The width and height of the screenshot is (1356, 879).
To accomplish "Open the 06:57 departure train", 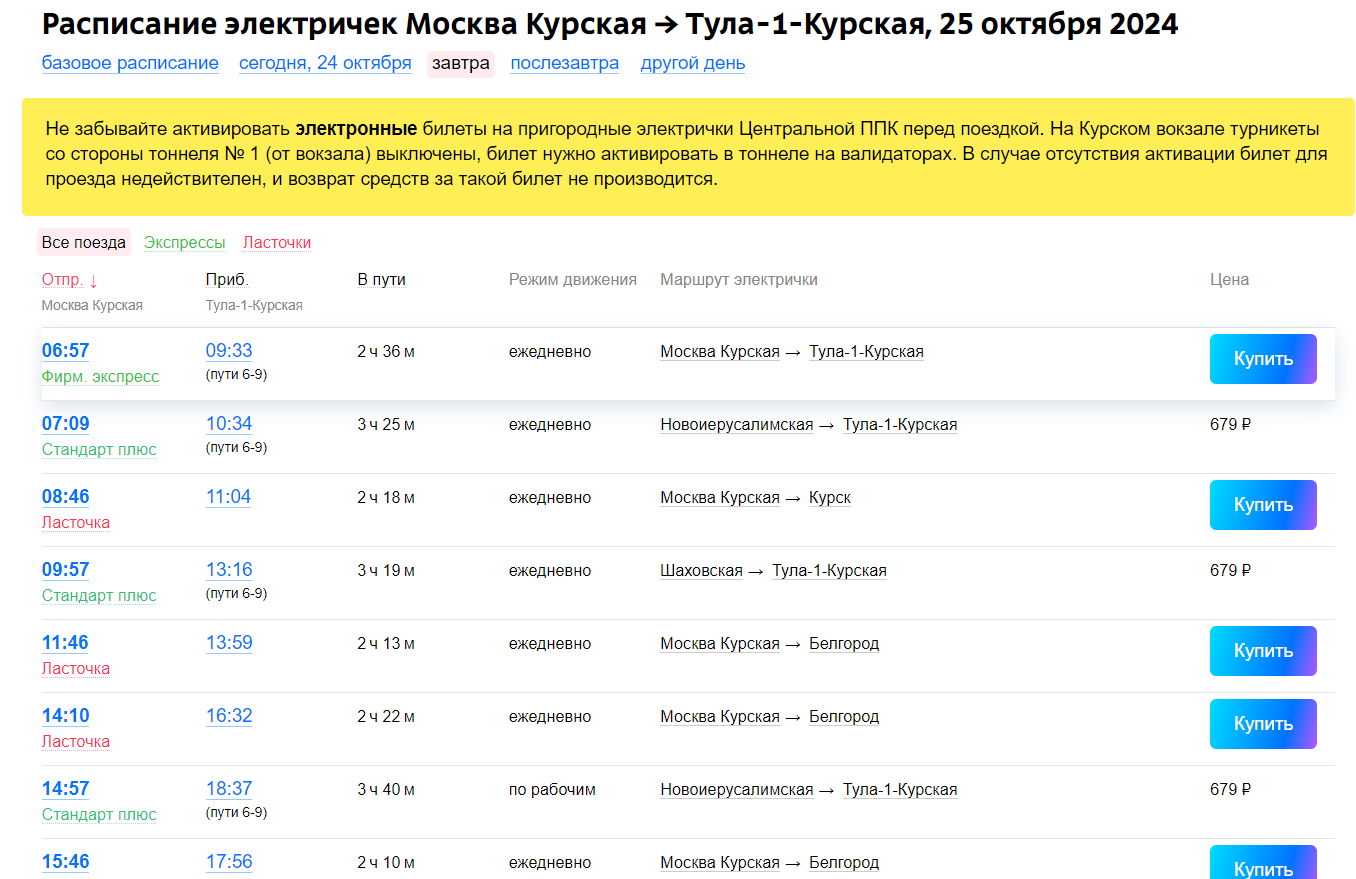I will tap(66, 351).
